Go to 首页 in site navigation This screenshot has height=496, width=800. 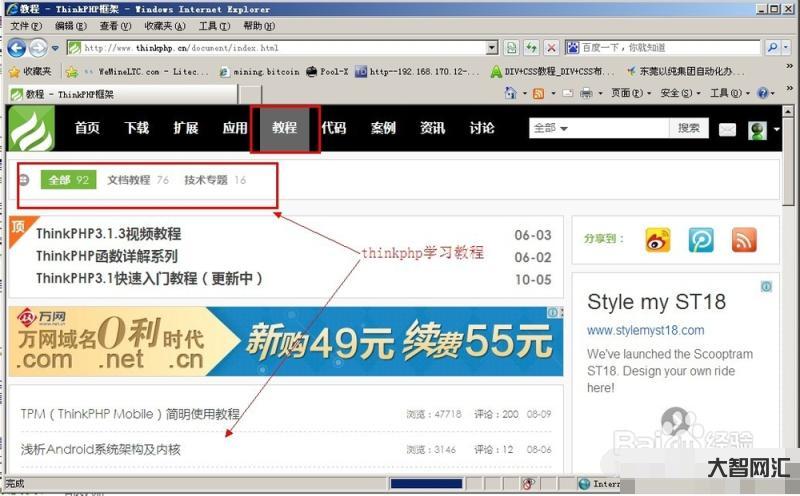coord(87,128)
